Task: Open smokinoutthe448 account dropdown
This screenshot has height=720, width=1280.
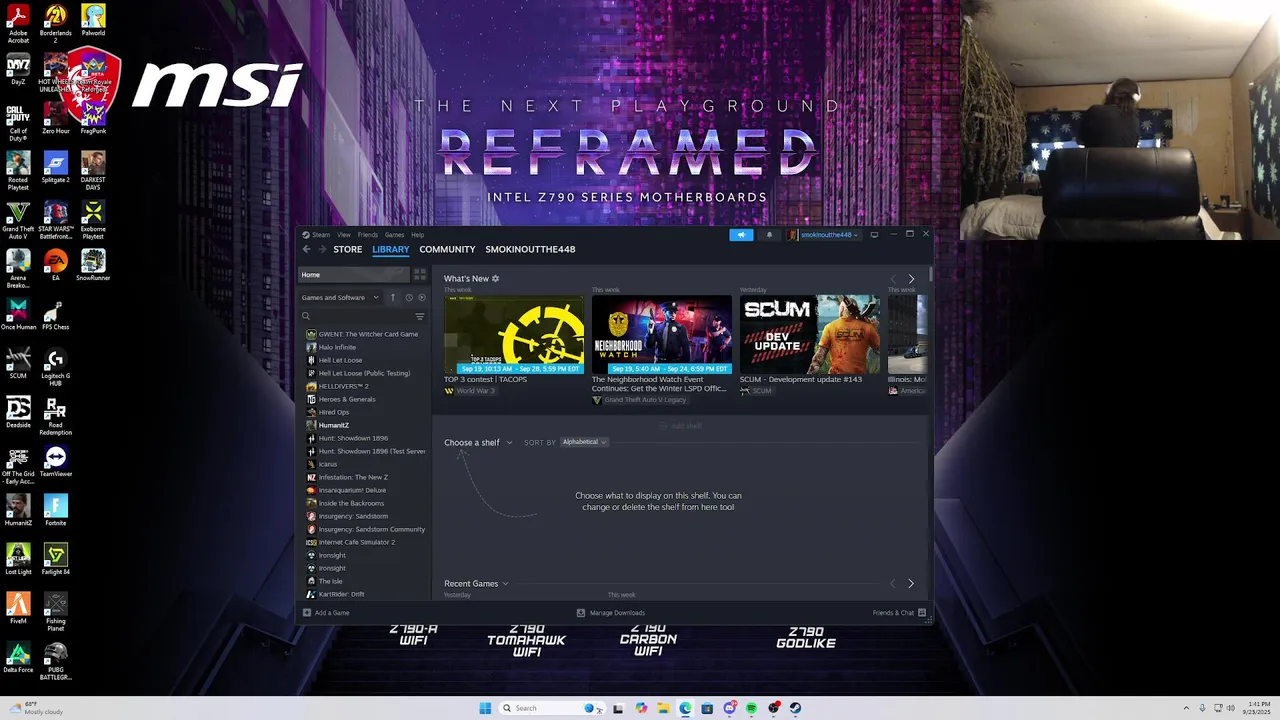Action: (x=823, y=235)
